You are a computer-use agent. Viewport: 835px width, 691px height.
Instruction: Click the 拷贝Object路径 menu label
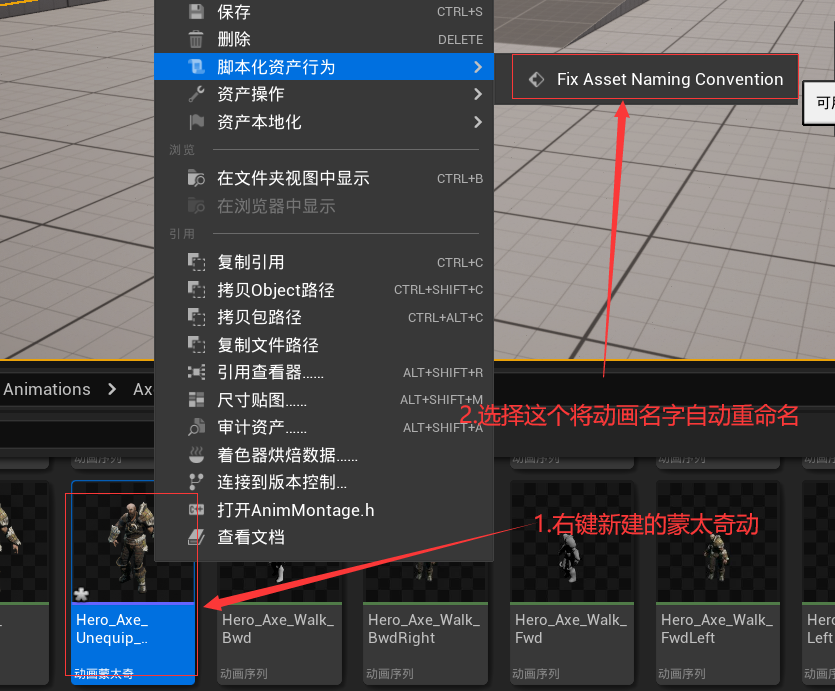[276, 290]
